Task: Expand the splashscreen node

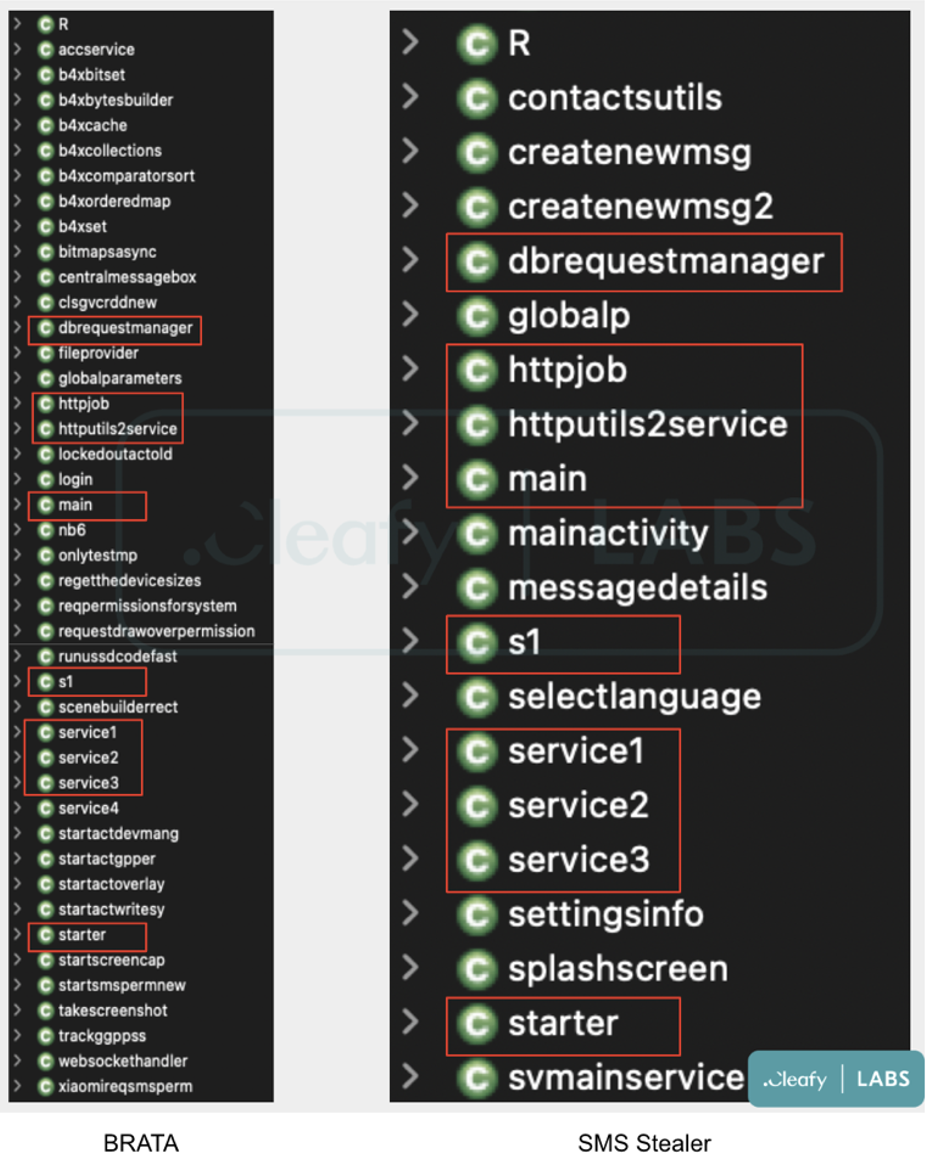Action: click(410, 968)
